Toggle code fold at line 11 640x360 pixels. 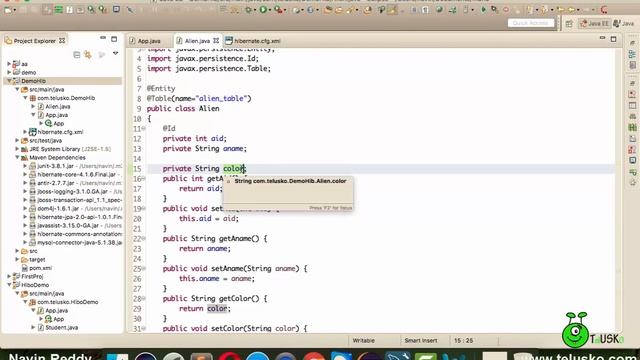click(x=144, y=129)
